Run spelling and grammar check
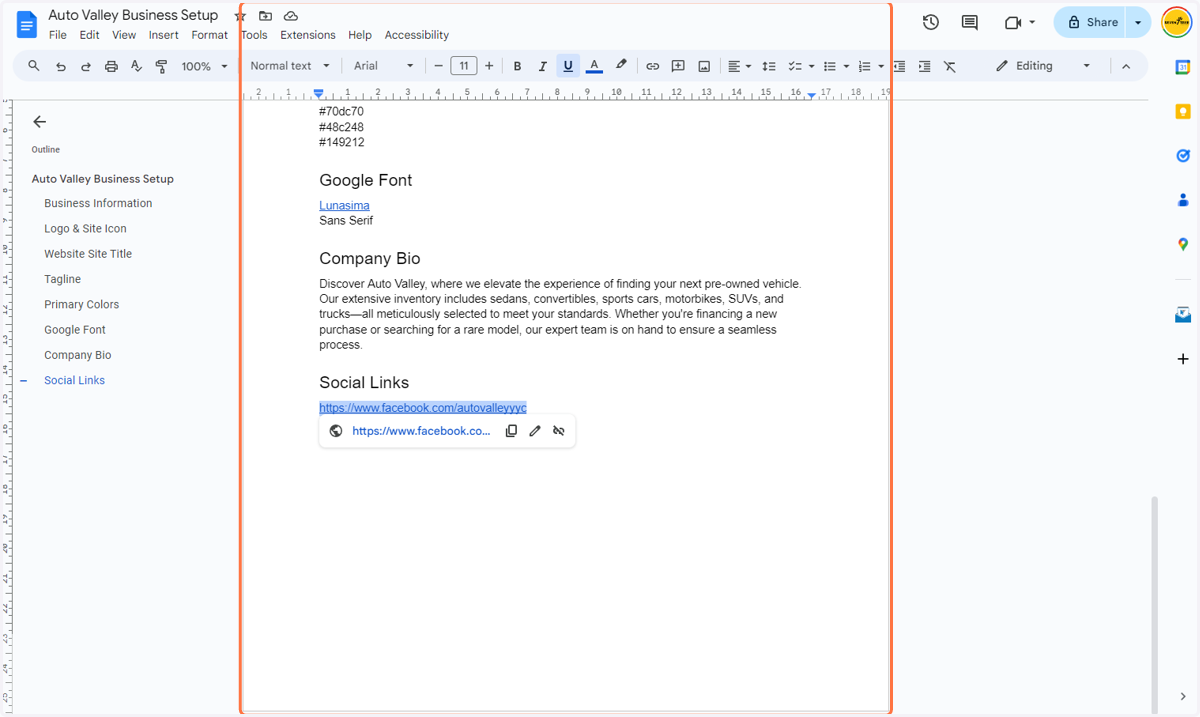This screenshot has width=1200, height=717. tap(136, 66)
